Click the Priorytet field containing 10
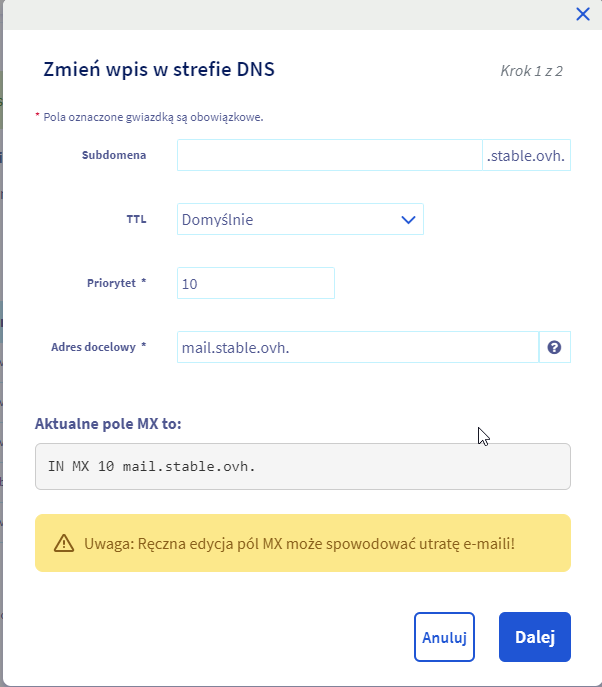This screenshot has width=602, height=687. [255, 284]
